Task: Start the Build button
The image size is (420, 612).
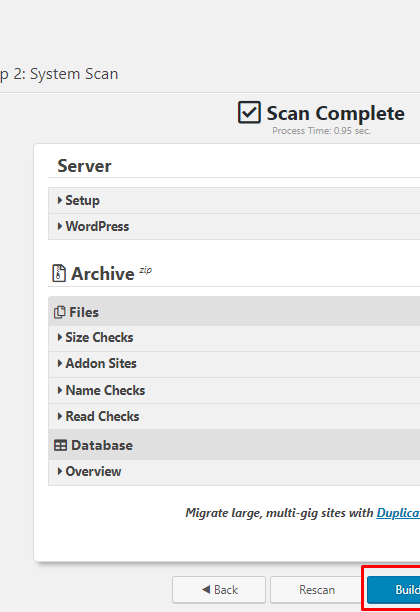Action: click(x=393, y=589)
